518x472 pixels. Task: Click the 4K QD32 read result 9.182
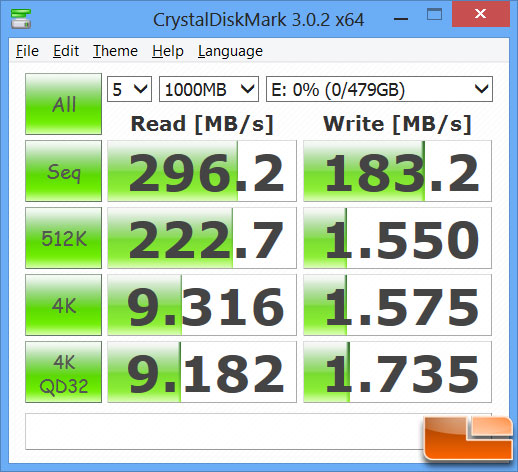tap(202, 372)
